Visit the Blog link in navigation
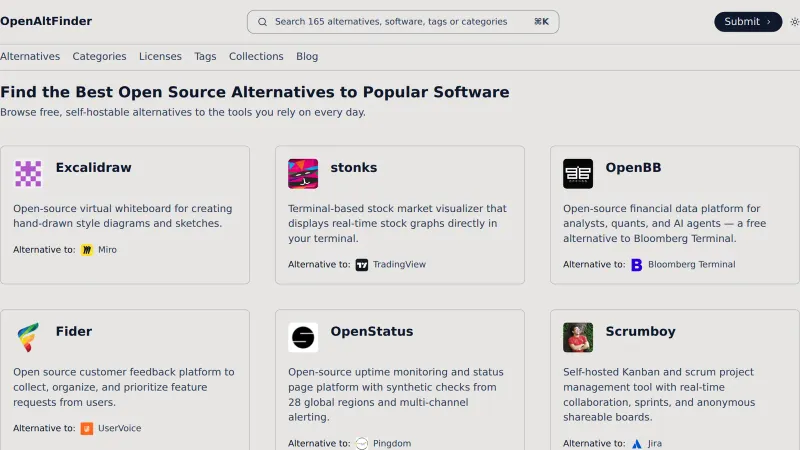This screenshot has height=450, width=800. [x=307, y=57]
